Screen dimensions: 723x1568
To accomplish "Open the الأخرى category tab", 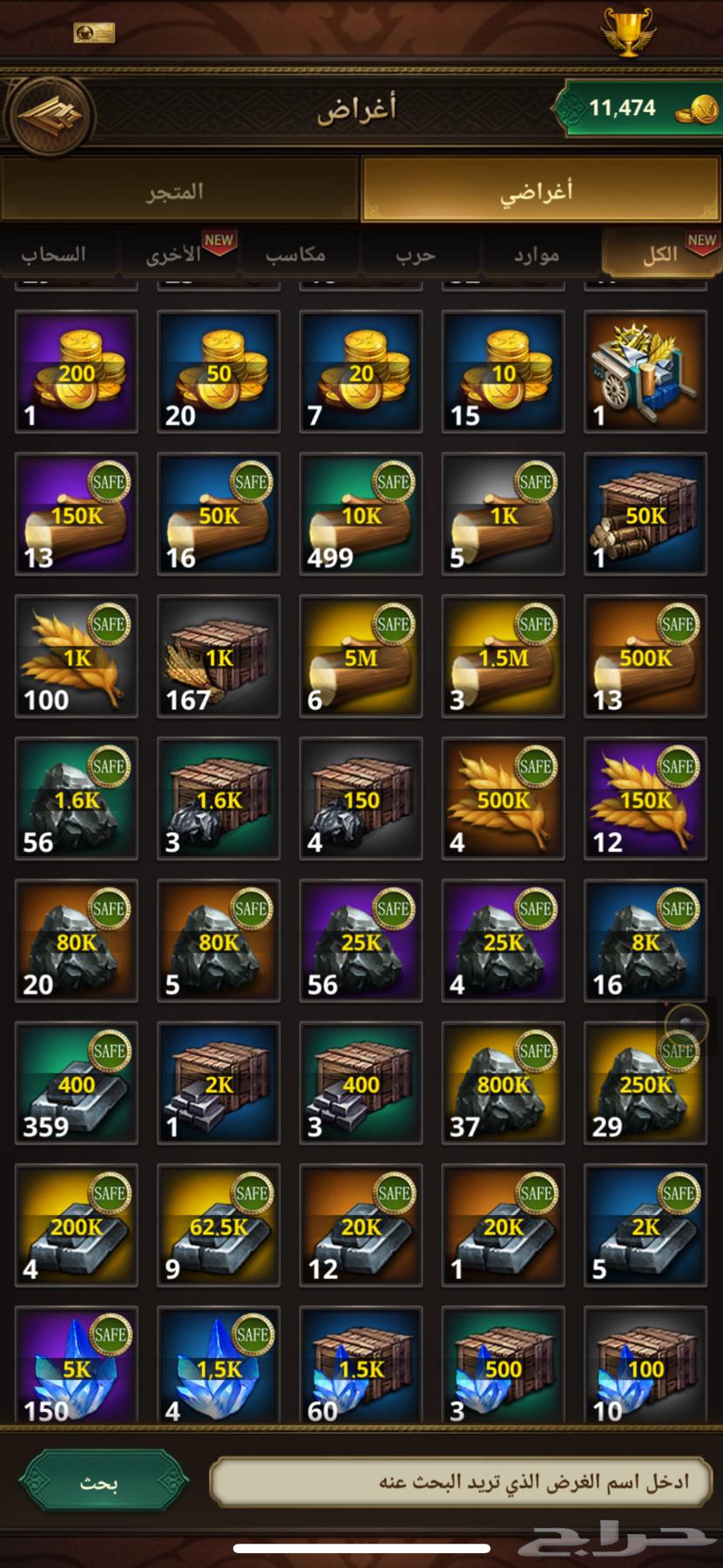I will tap(176, 254).
